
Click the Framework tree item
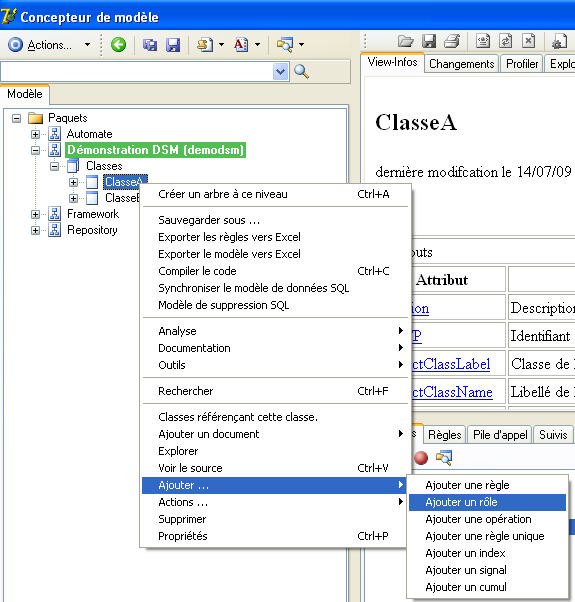(x=93, y=214)
